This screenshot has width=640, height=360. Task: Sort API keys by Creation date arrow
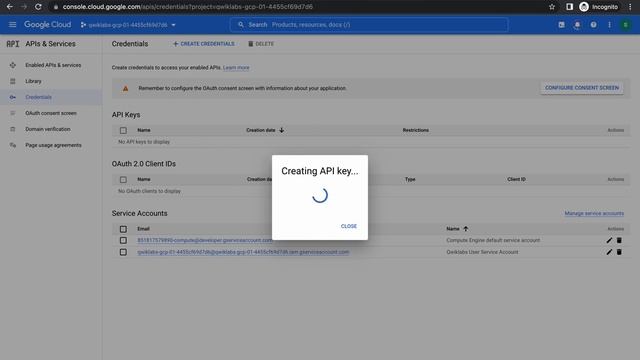tap(282, 130)
